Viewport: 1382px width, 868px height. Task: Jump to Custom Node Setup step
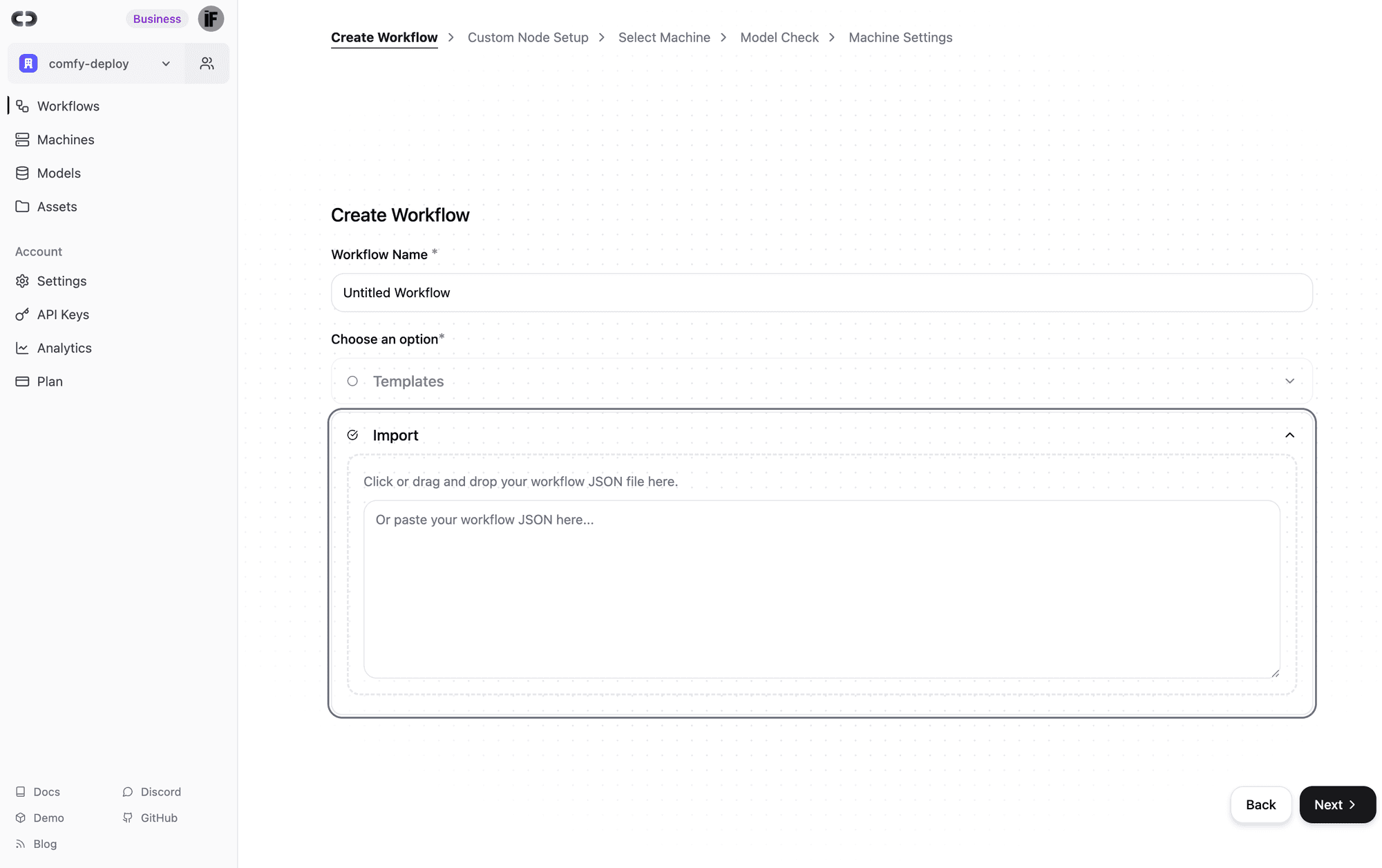pyautogui.click(x=528, y=37)
